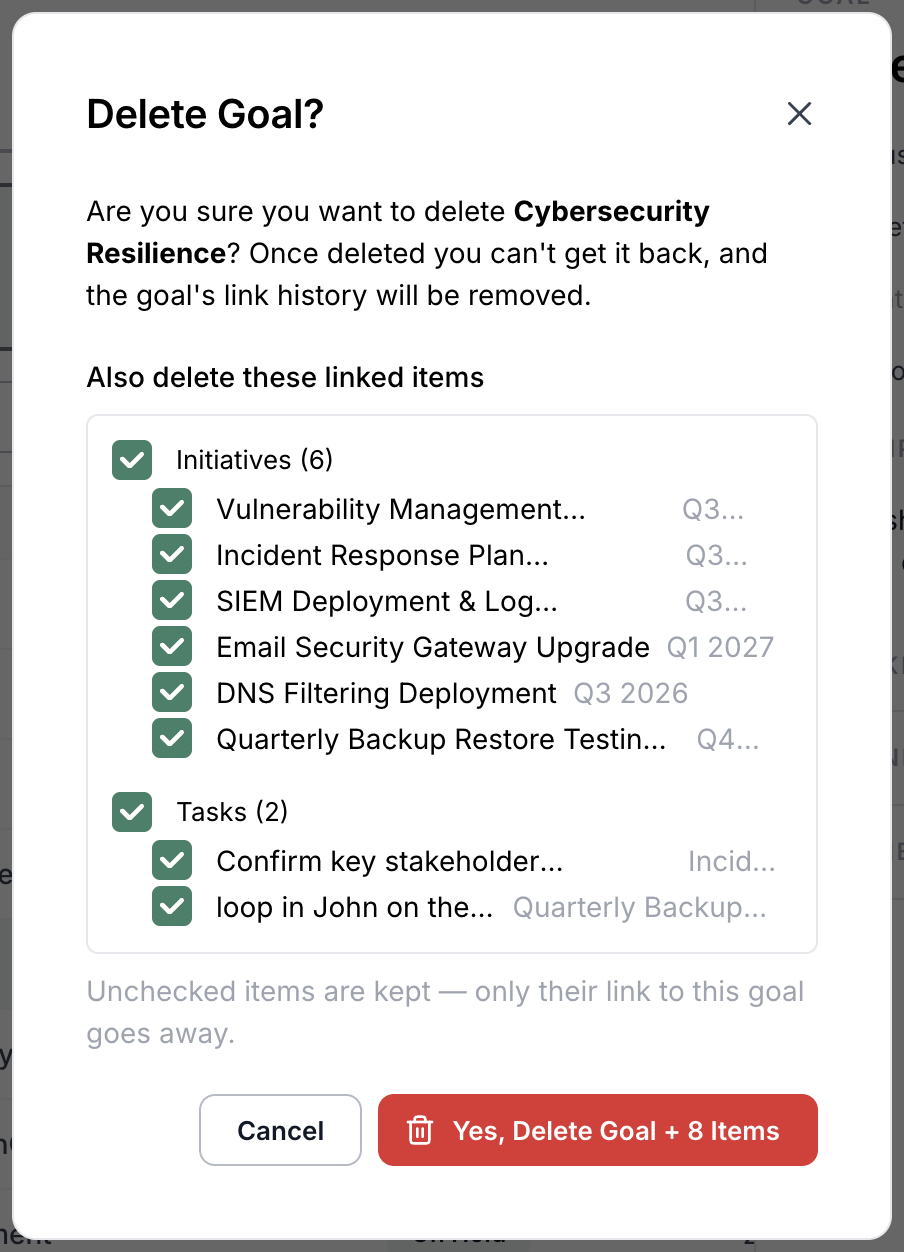The height and width of the screenshot is (1252, 904).
Task: Click Cancel button
Action: tap(280, 1130)
